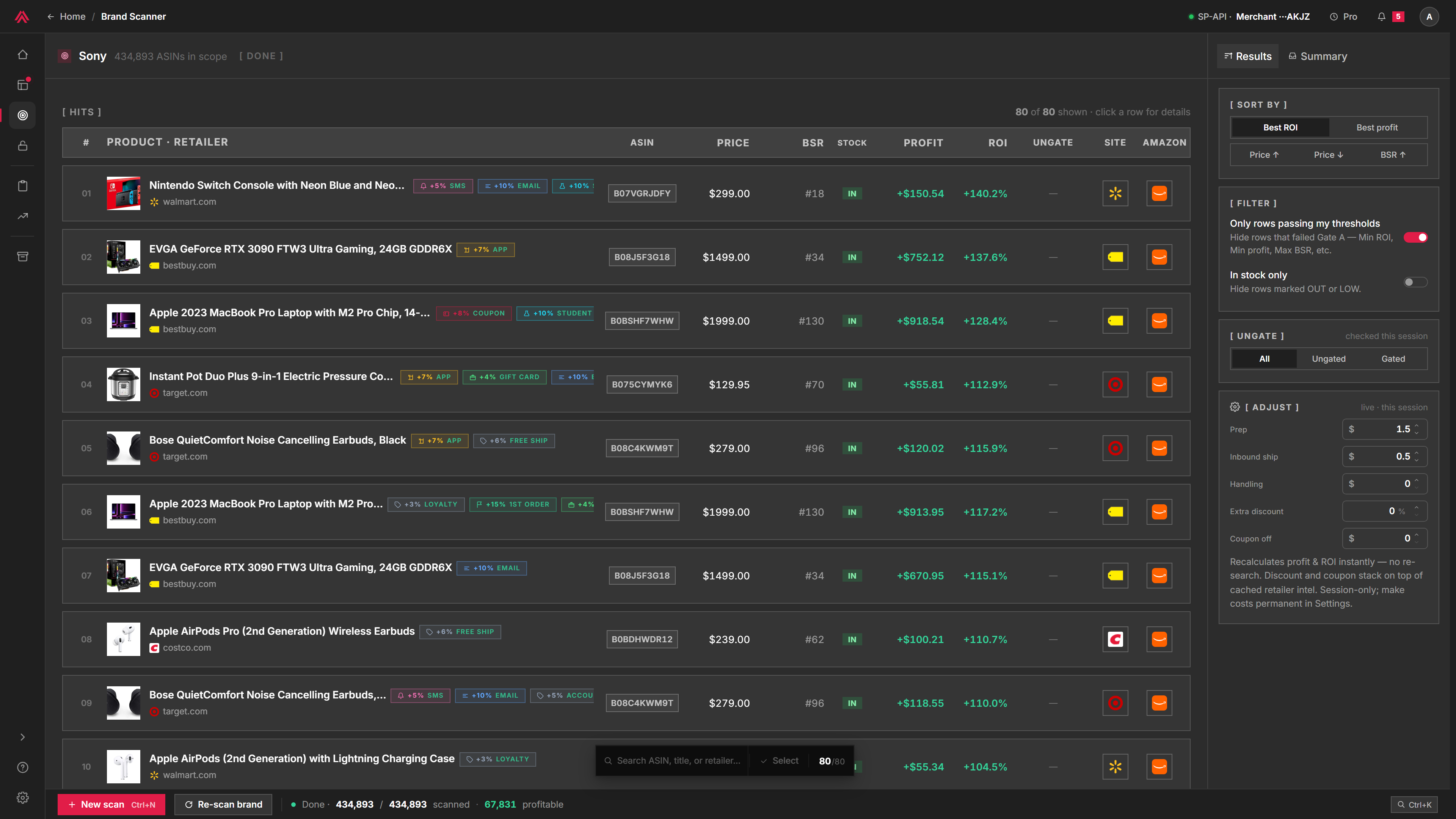Open Best Buy site link for row 02 EVGA RTX 3090
Screen dimensions: 1456x819
1115,257
